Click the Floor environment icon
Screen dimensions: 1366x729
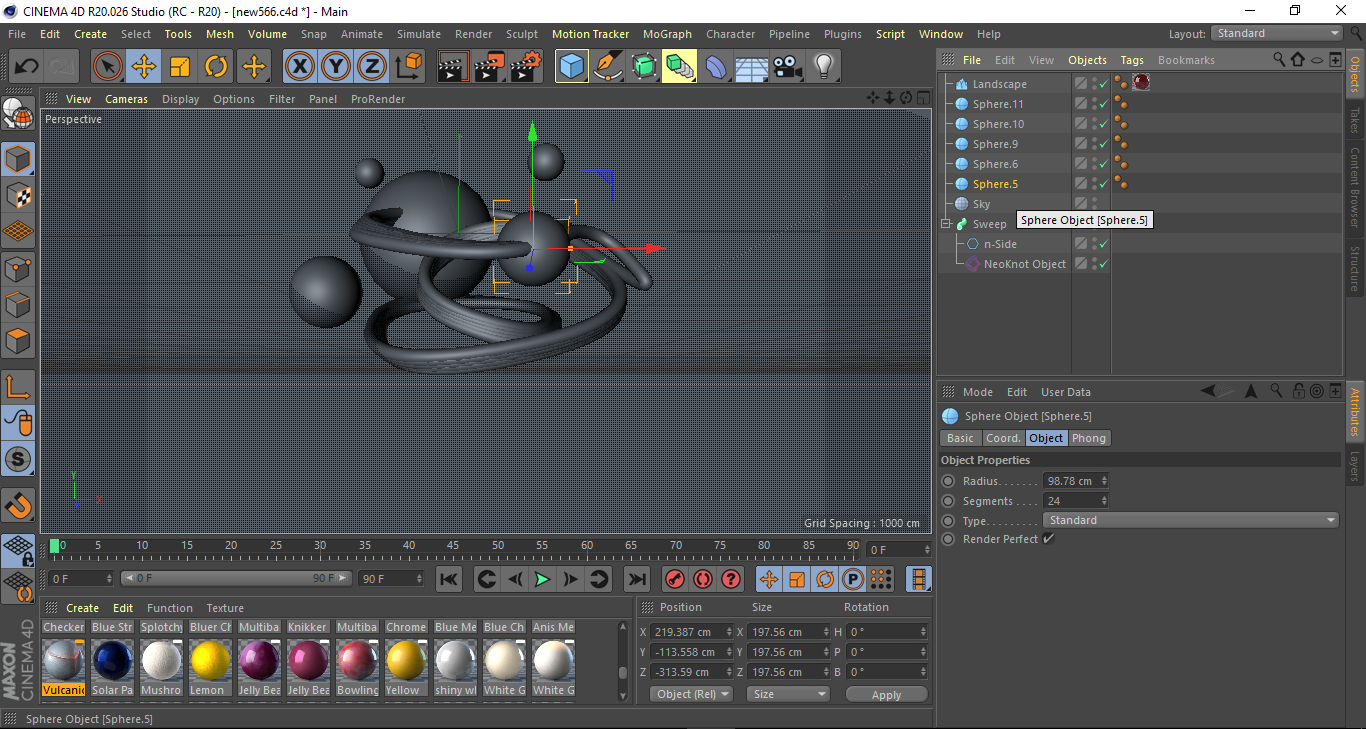click(x=751, y=67)
